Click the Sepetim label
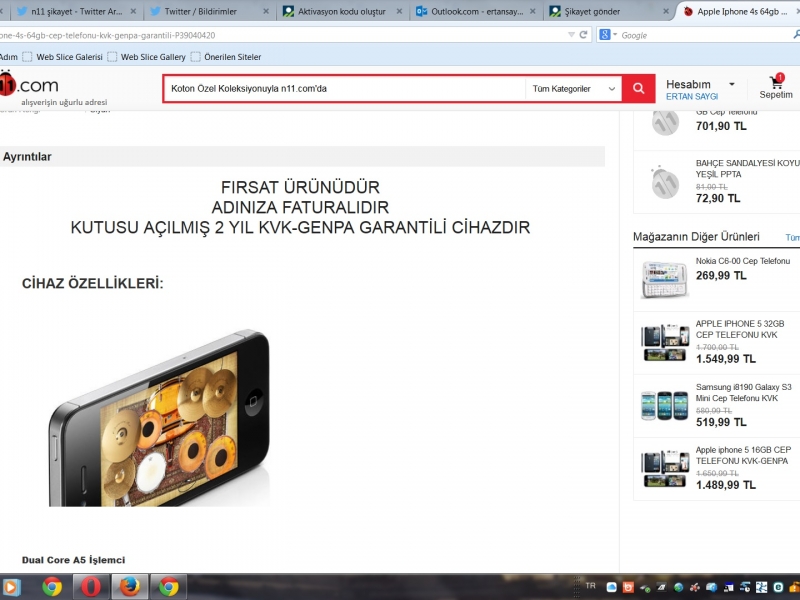 (776, 95)
